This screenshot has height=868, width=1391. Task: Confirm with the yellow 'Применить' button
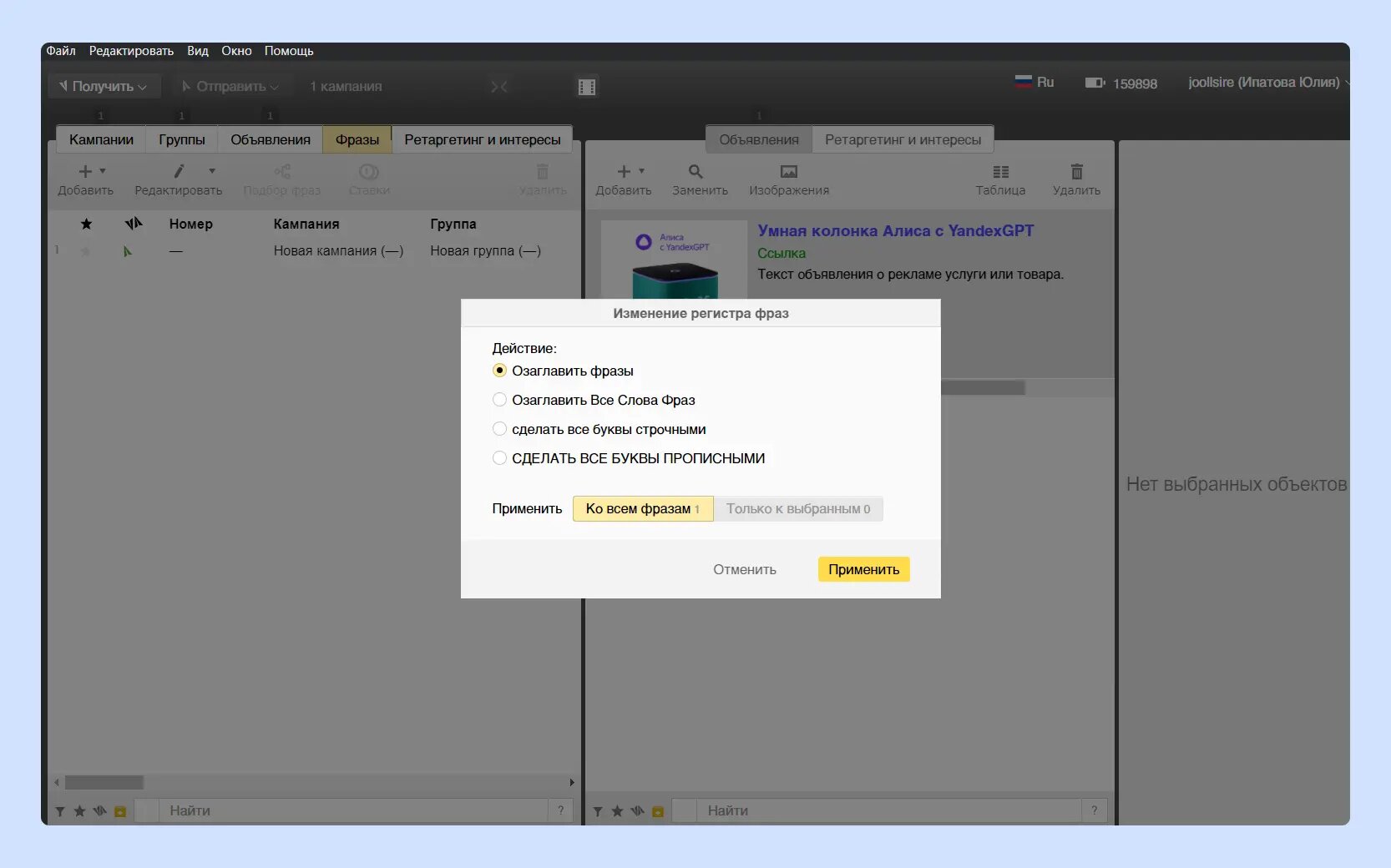pos(864,569)
